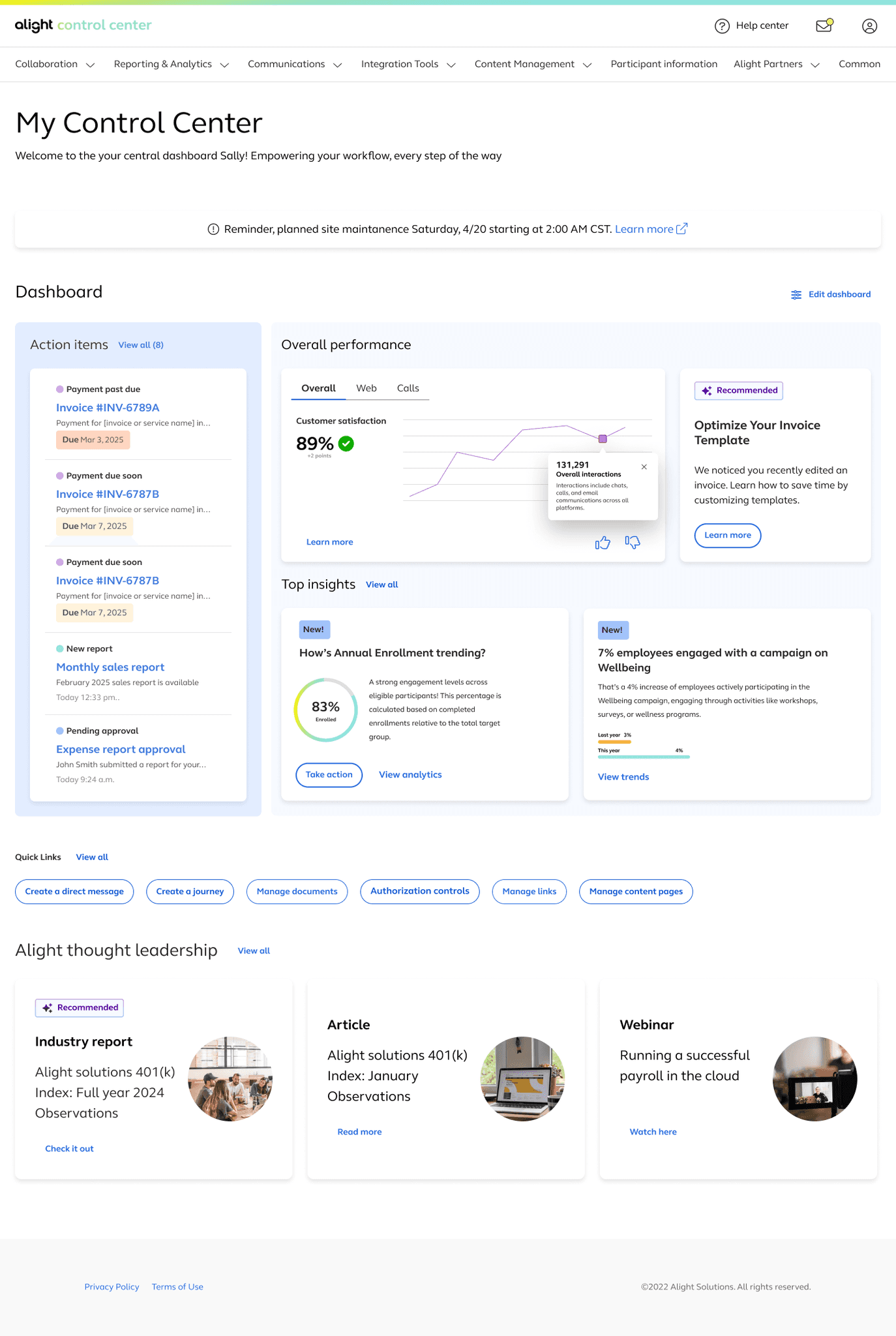Click sparkle icon on Optimize Invoice Recommended badge
Screen dimensions: 896x1336
coord(707,391)
